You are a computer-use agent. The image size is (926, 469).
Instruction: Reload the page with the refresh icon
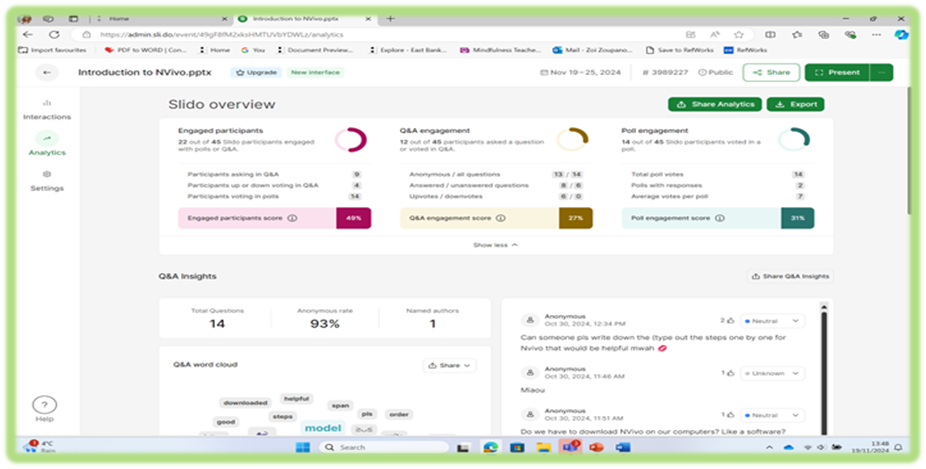[x=54, y=35]
